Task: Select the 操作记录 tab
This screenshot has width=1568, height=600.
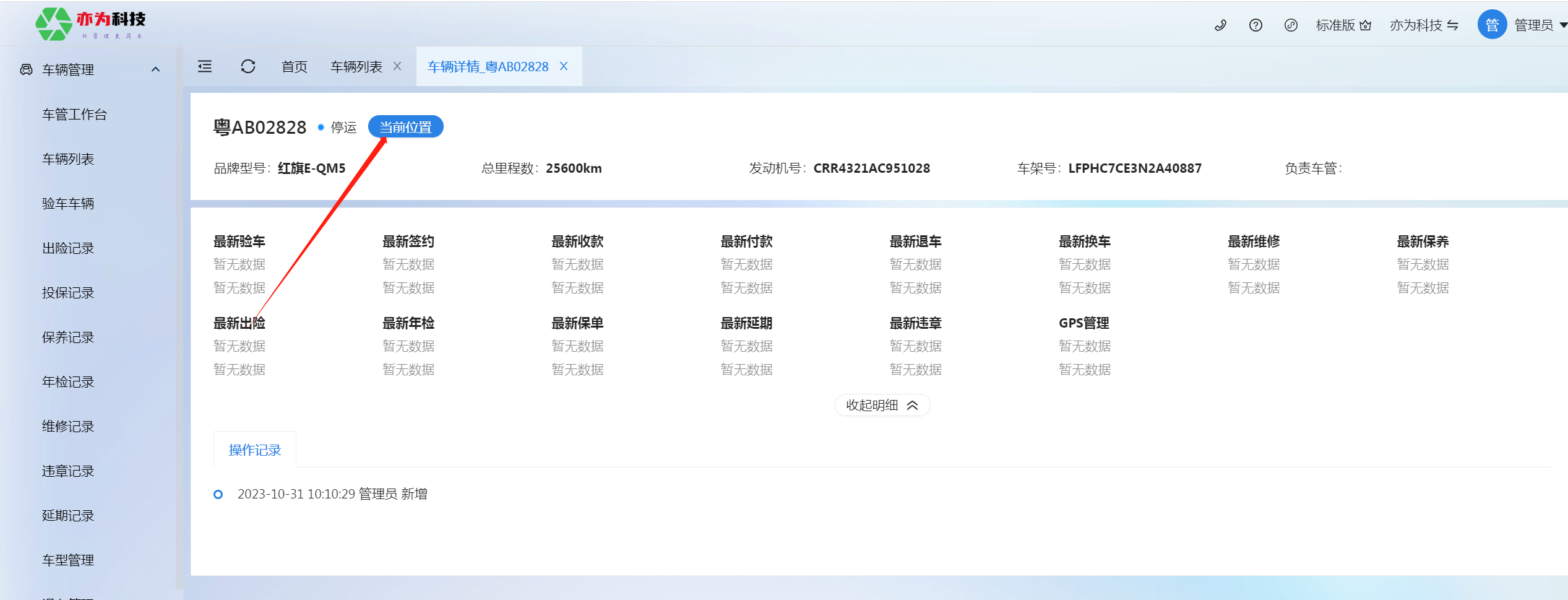Action: tap(255, 450)
